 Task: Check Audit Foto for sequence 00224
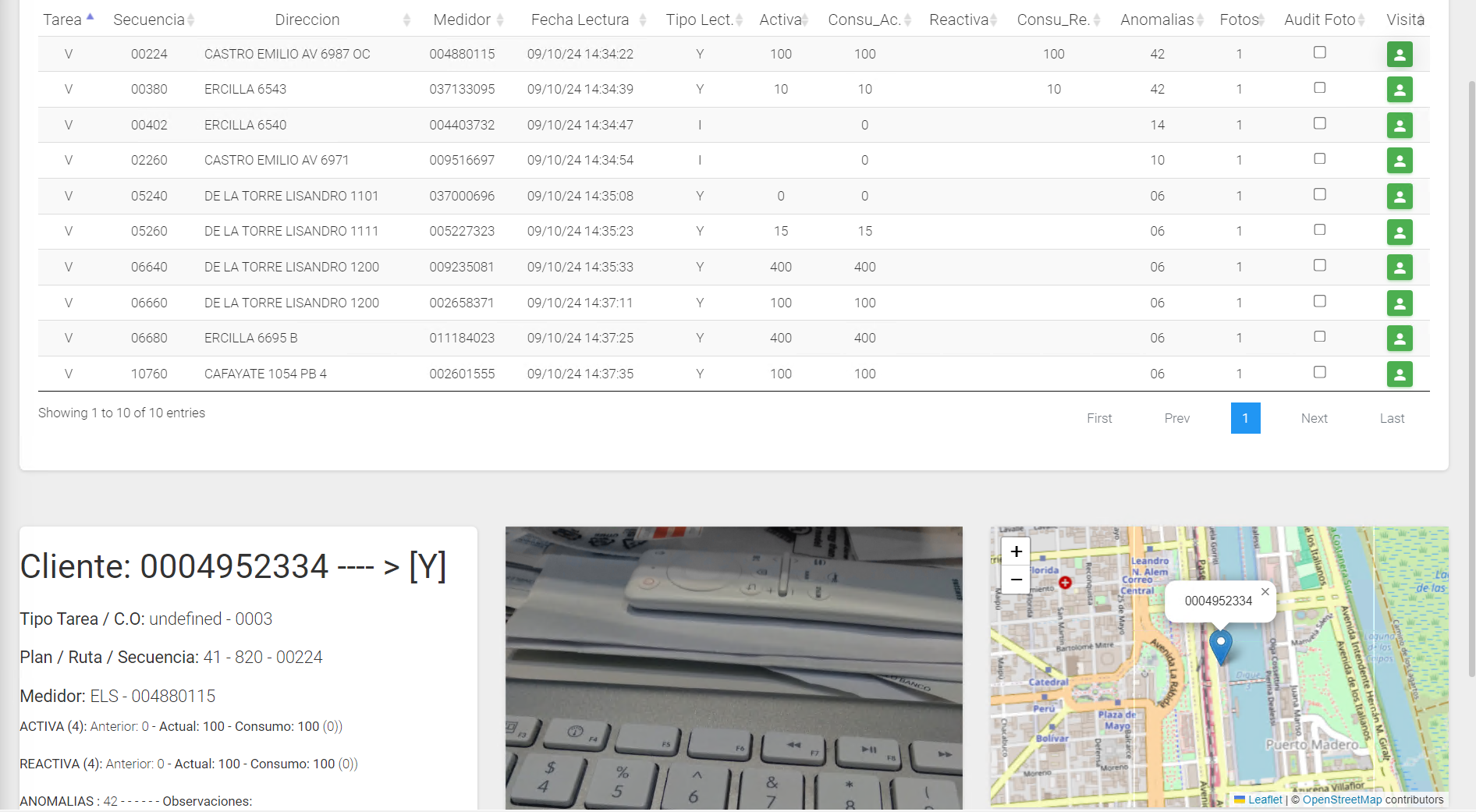coord(1319,52)
